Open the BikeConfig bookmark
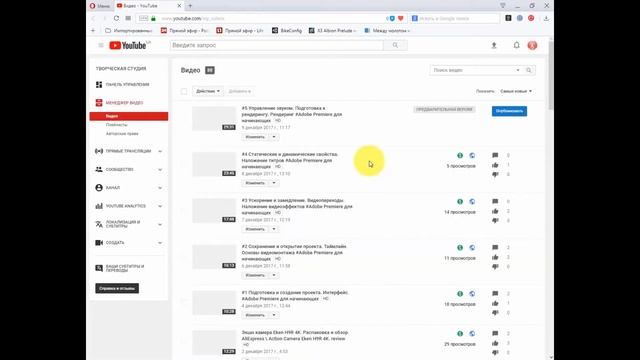Viewport: 640px width, 360px height. pos(287,31)
